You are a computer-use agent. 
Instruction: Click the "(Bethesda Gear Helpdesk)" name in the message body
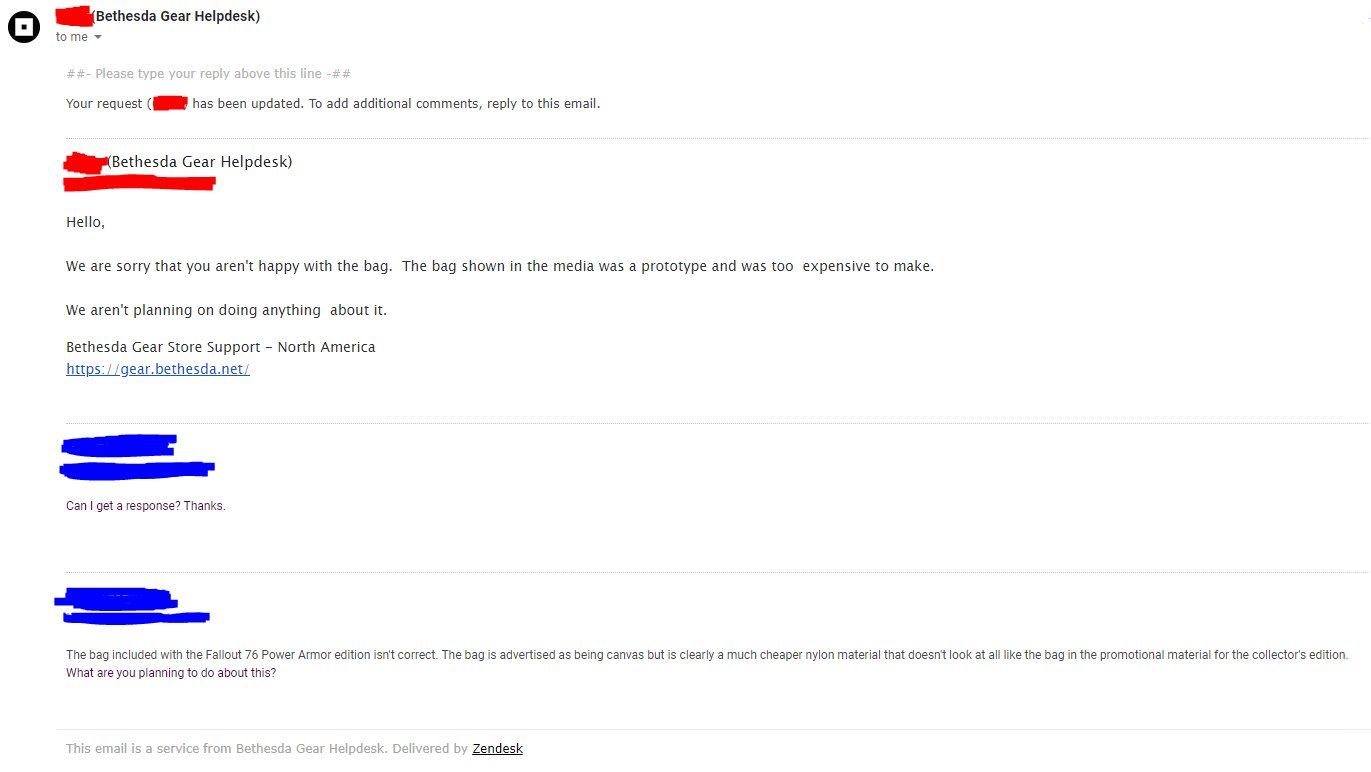pos(200,162)
